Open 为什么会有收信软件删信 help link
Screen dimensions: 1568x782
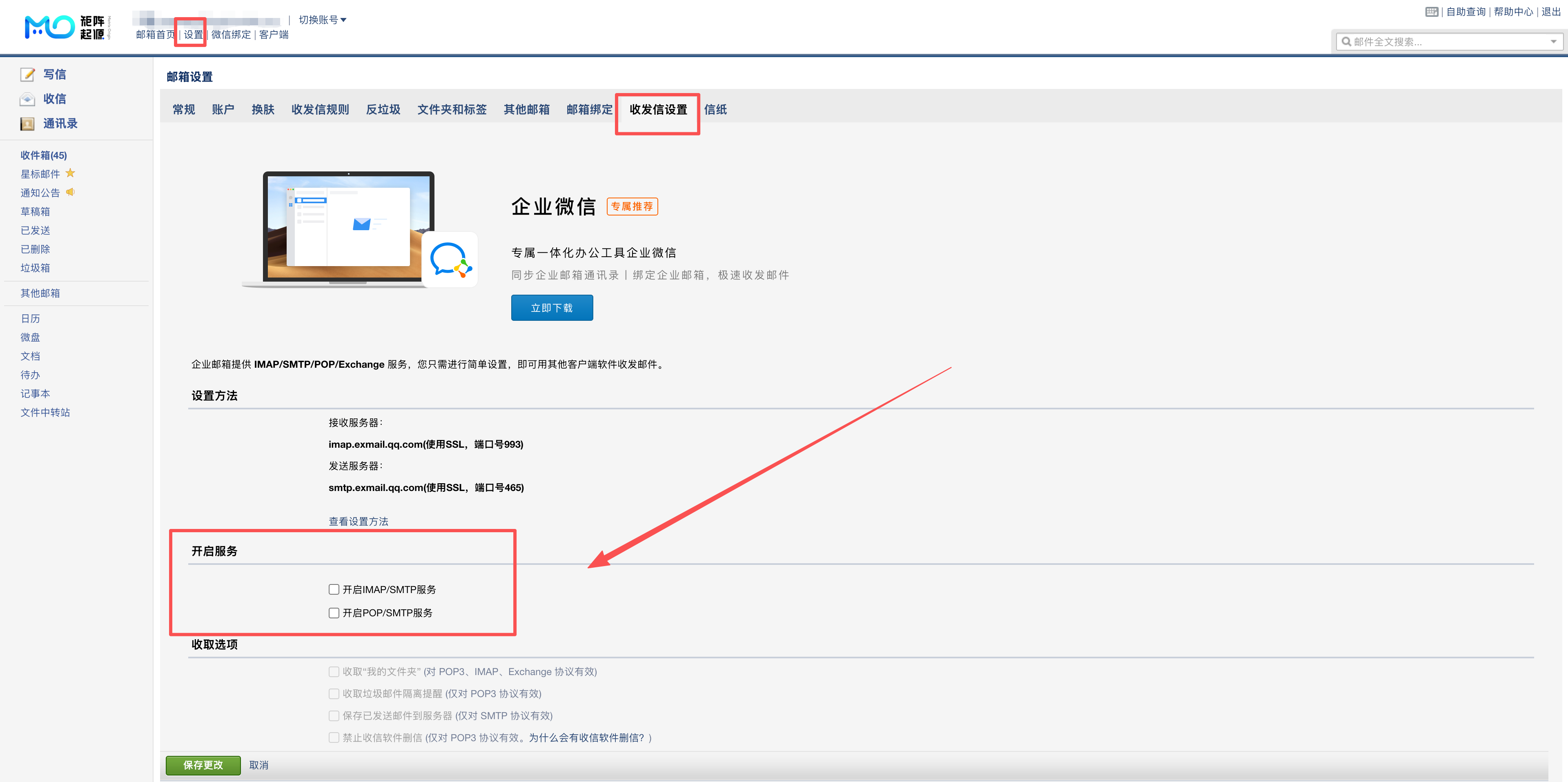(x=586, y=738)
